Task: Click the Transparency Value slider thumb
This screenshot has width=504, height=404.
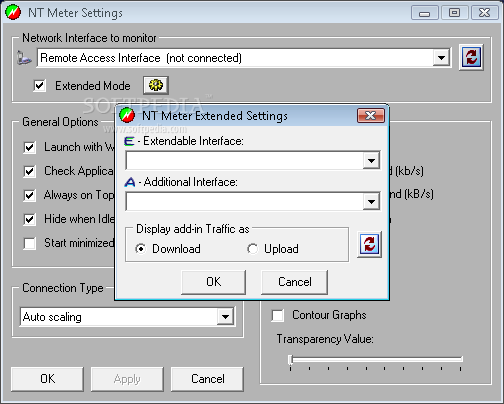Action: coord(291,360)
